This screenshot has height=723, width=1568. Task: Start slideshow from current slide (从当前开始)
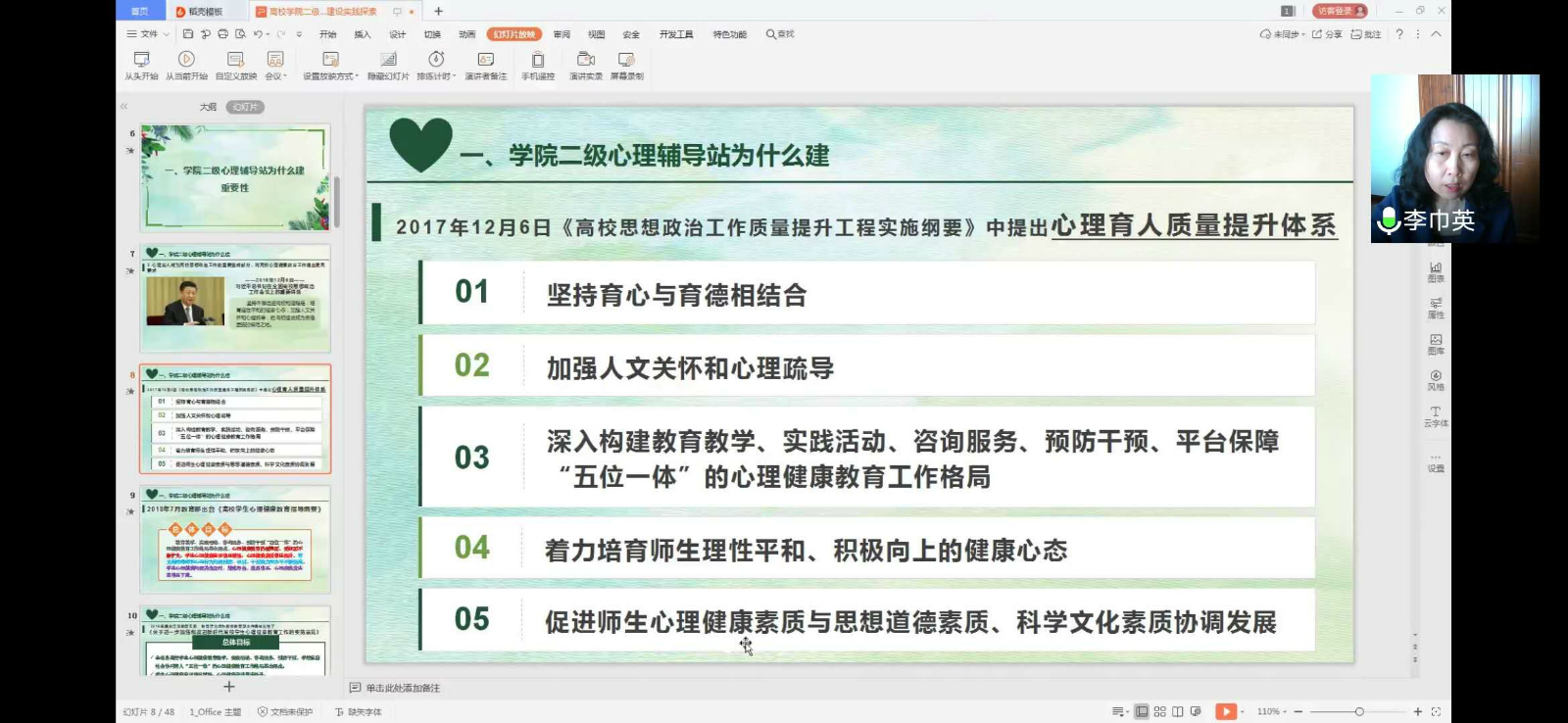(x=186, y=65)
